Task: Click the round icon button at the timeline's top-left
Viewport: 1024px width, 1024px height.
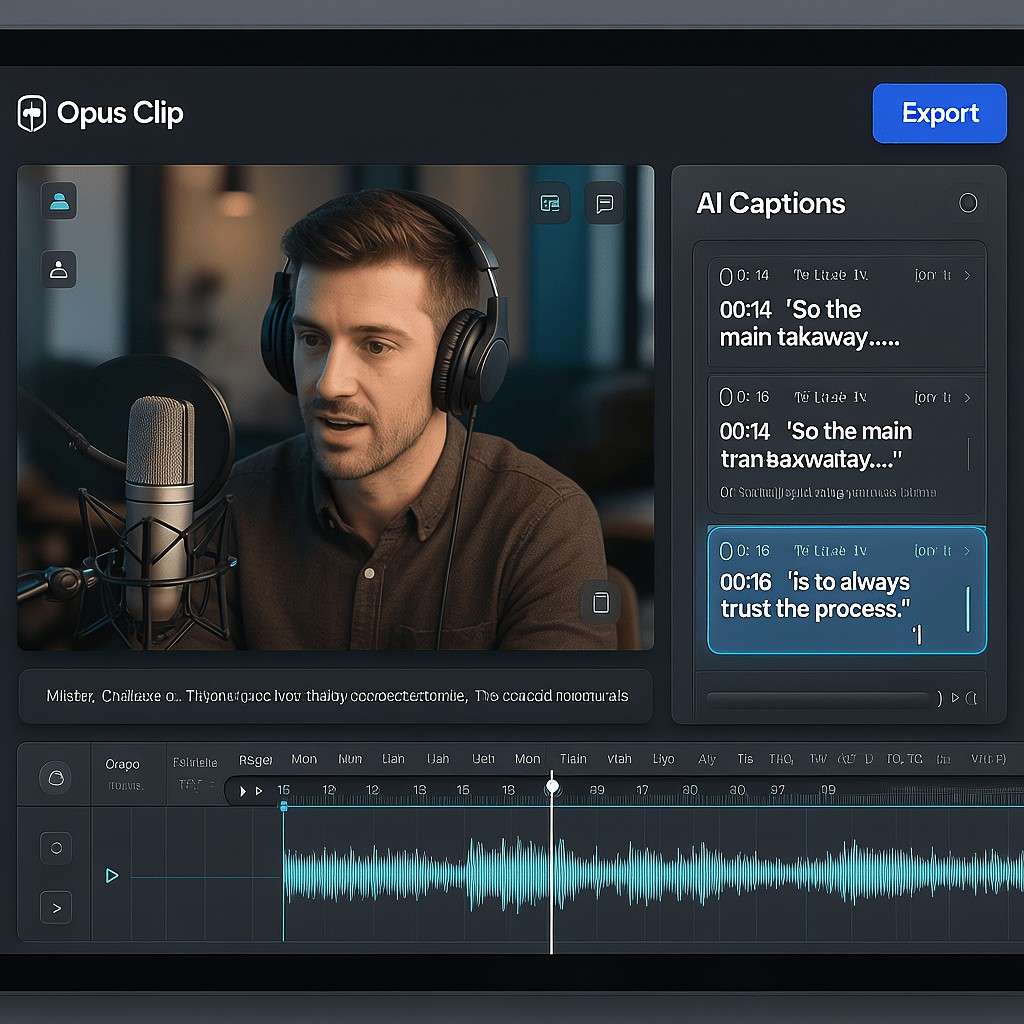Action: [56, 776]
